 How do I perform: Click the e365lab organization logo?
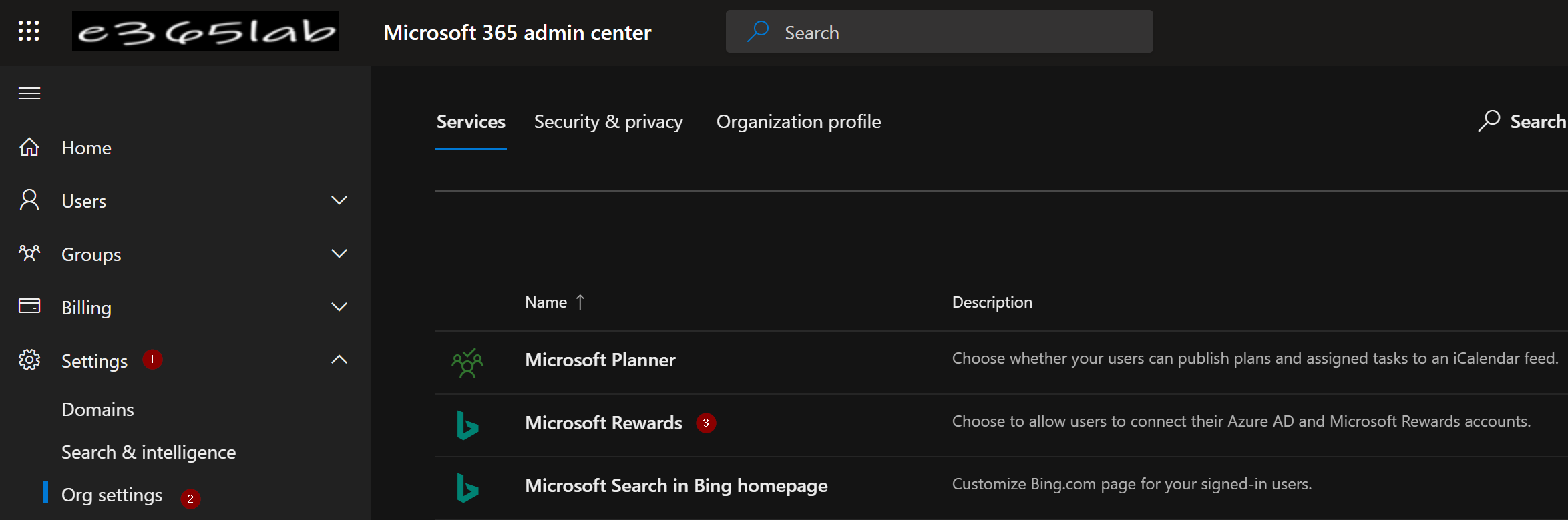click(206, 31)
